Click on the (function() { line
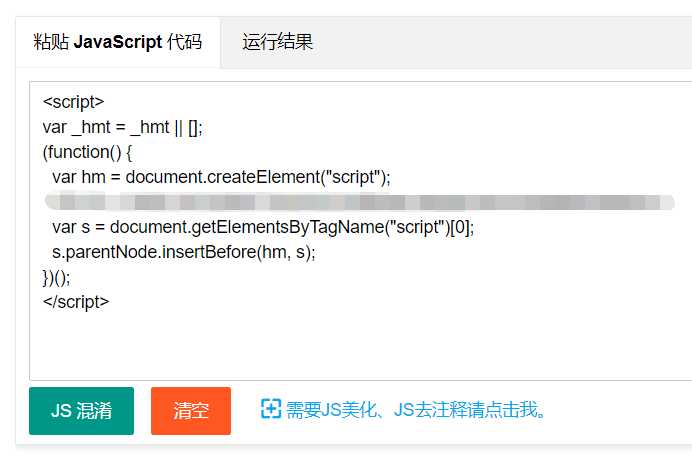Screen dimensions: 692x454 point(87,152)
